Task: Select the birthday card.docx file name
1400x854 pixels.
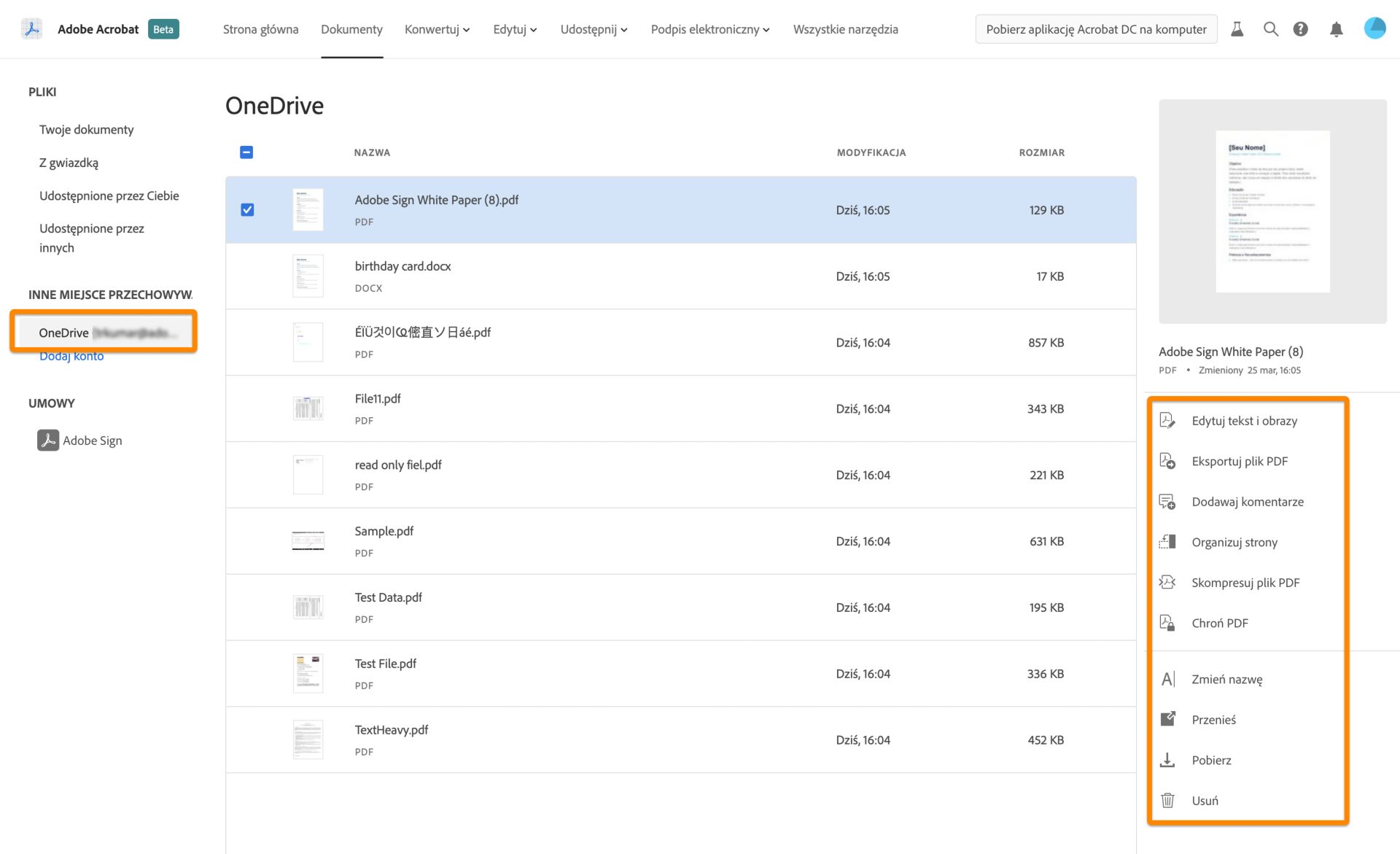Action: [402, 266]
